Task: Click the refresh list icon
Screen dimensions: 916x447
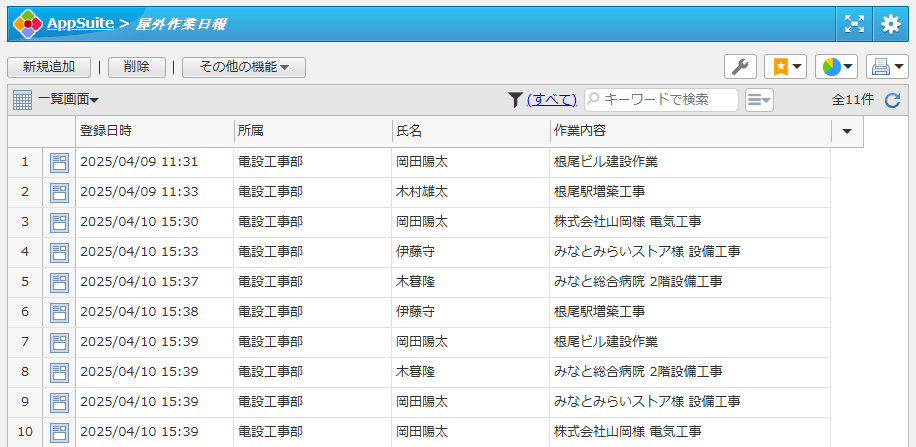Action: point(893,100)
